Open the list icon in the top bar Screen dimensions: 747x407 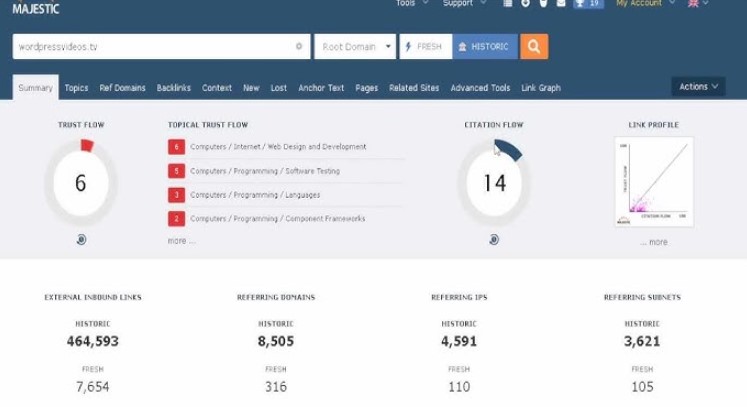click(x=508, y=3)
